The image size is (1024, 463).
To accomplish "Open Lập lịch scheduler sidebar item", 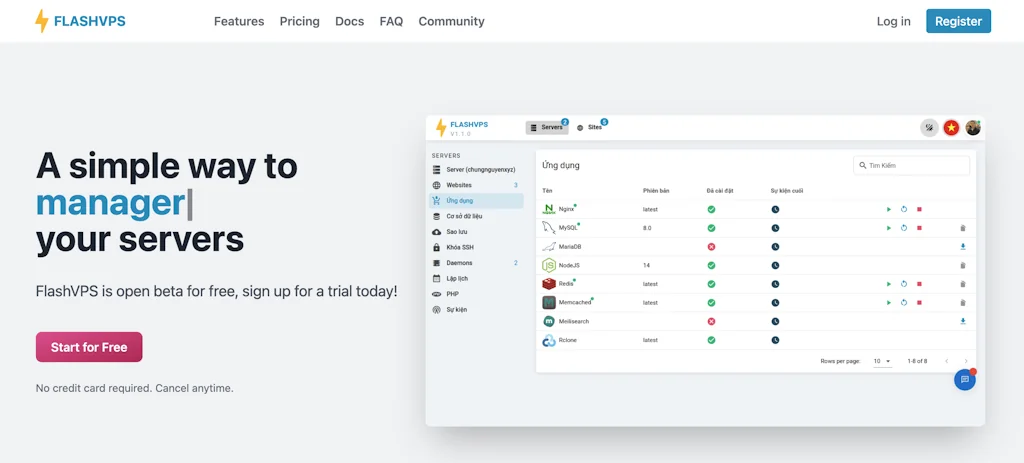I will [x=476, y=278].
